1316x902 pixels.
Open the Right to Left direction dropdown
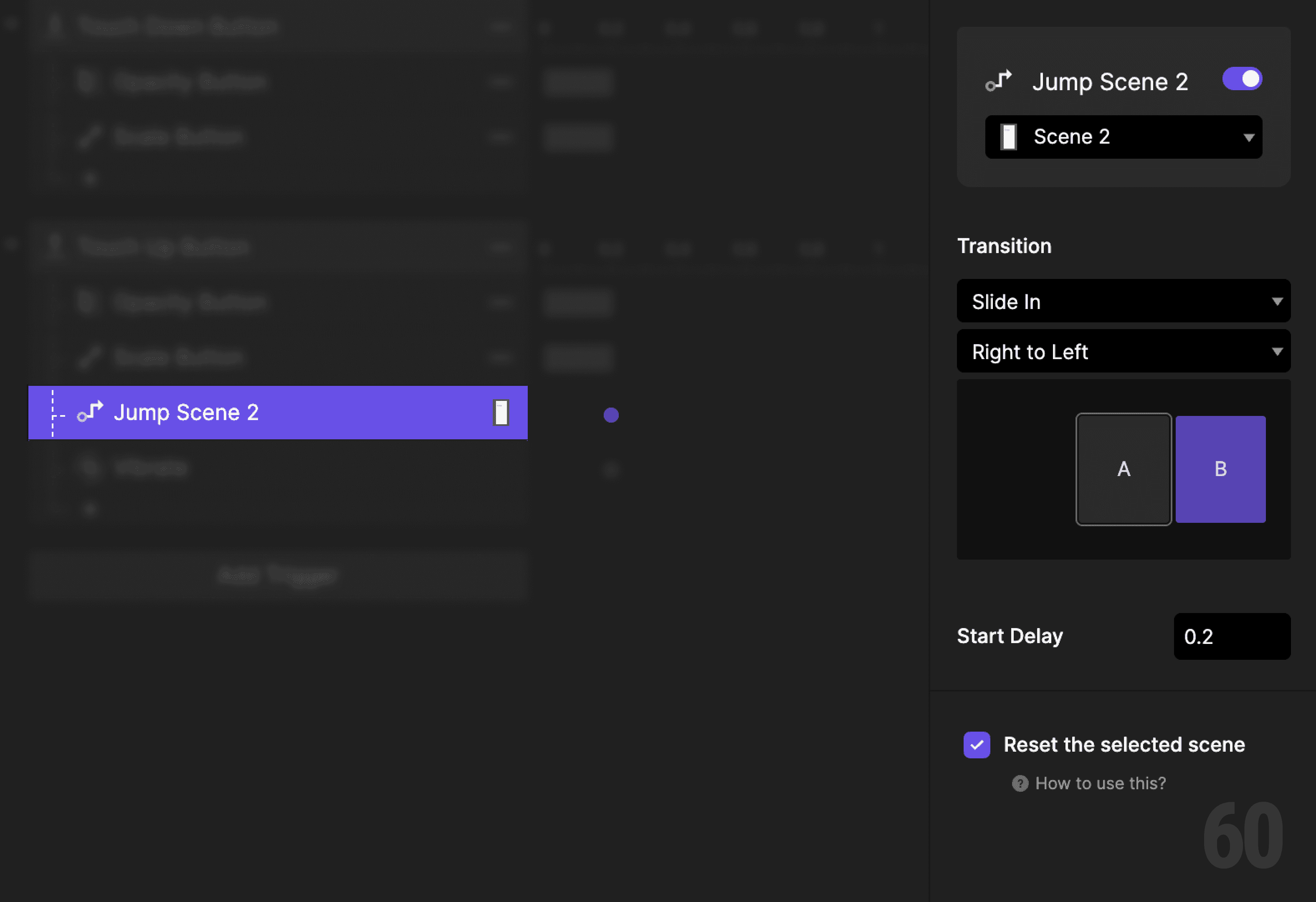coord(1124,351)
